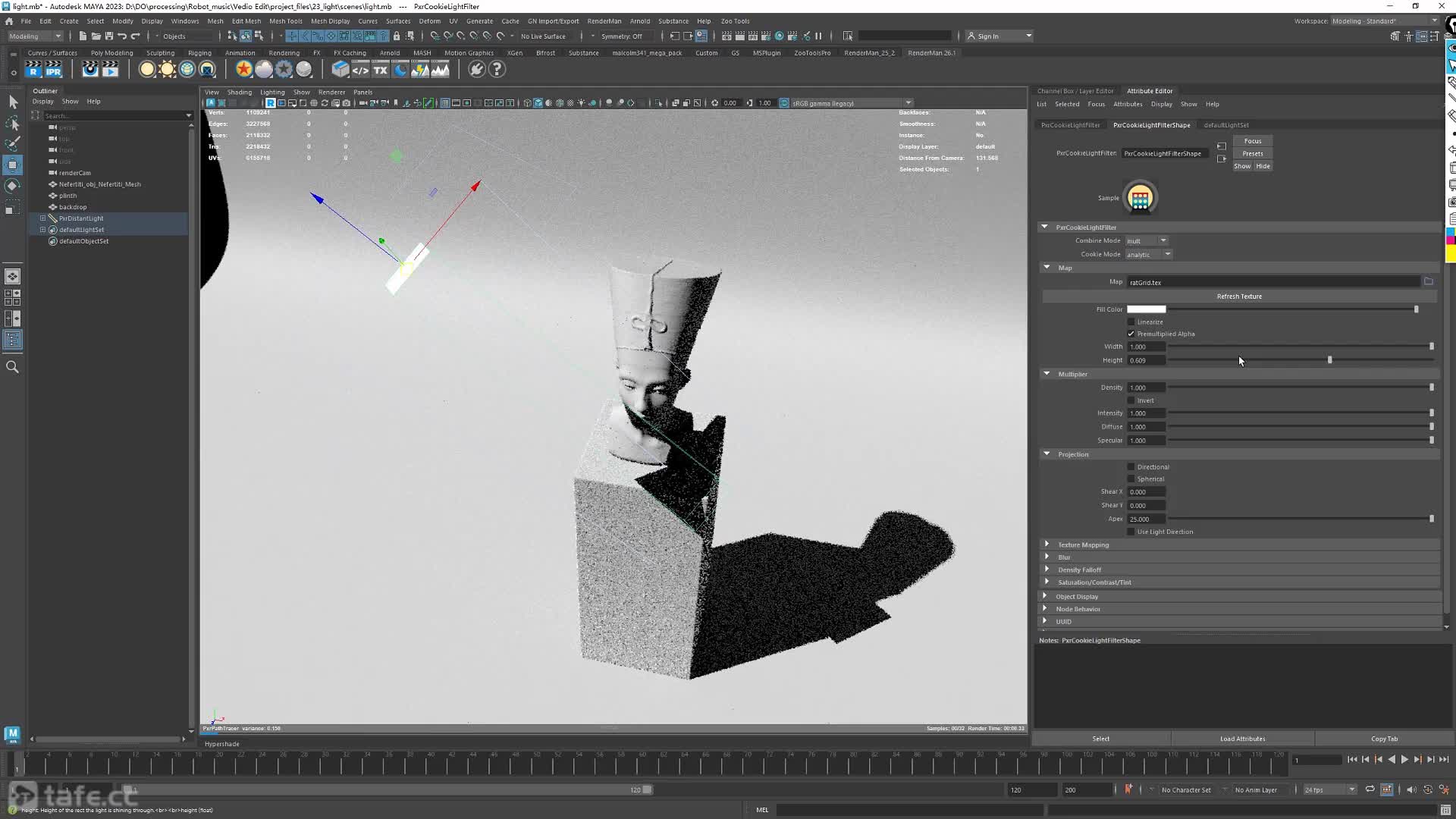Open the RenderMan menu in menu bar
Viewport: 1456px width, 819px height.
point(604,21)
